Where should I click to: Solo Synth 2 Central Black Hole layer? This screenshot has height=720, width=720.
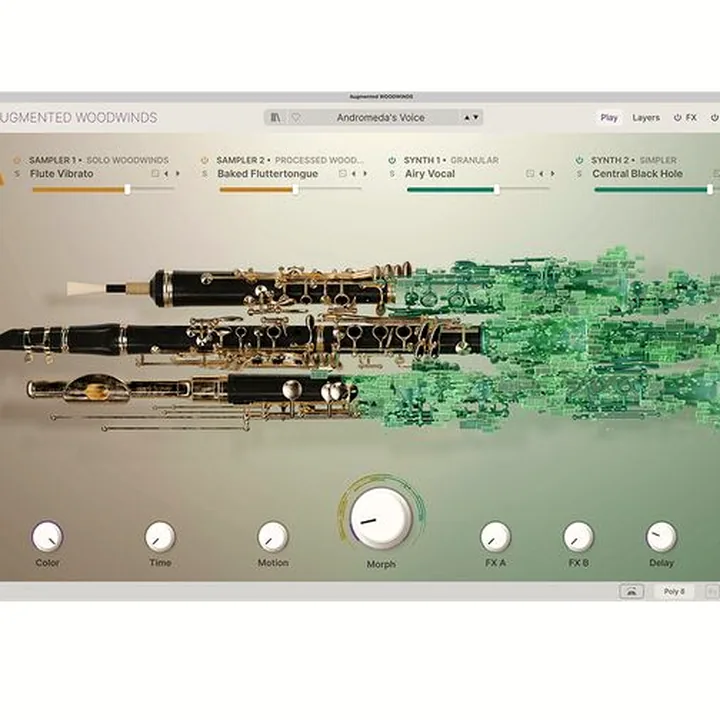[579, 174]
